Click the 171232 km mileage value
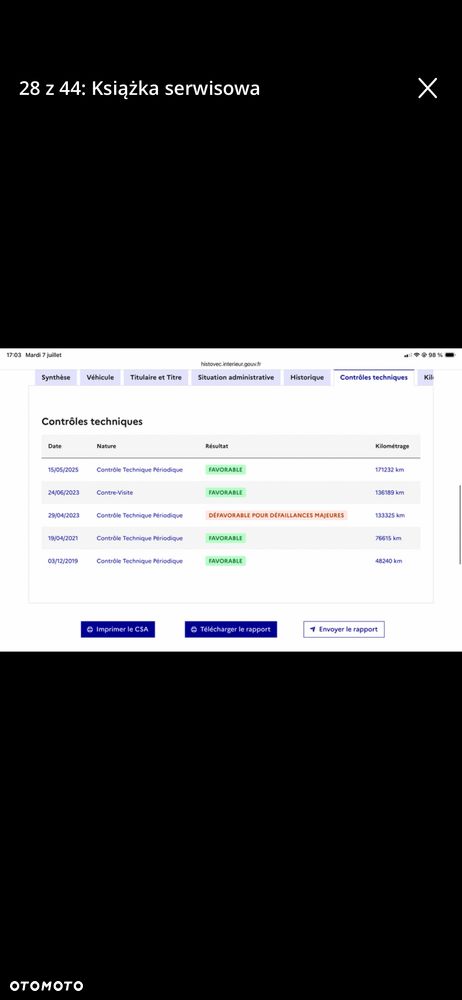Image resolution: width=462 pixels, height=1000 pixels. click(390, 469)
